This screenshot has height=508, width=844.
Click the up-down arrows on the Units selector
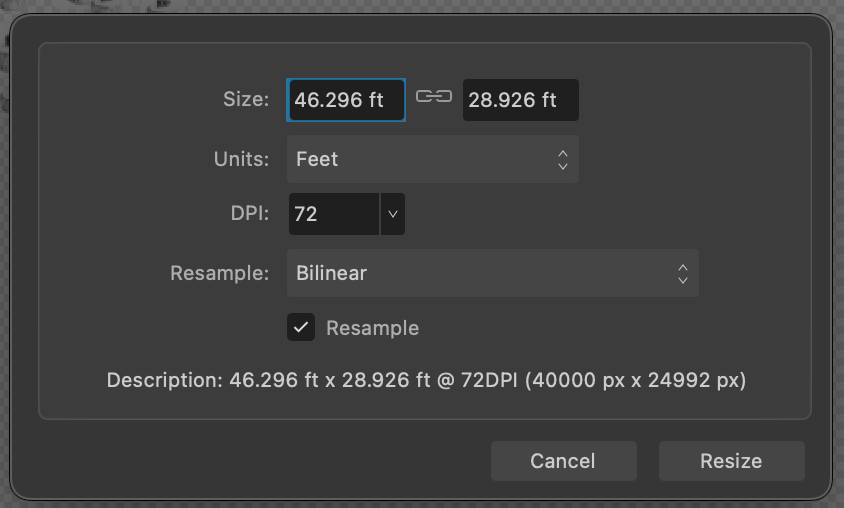tap(563, 159)
